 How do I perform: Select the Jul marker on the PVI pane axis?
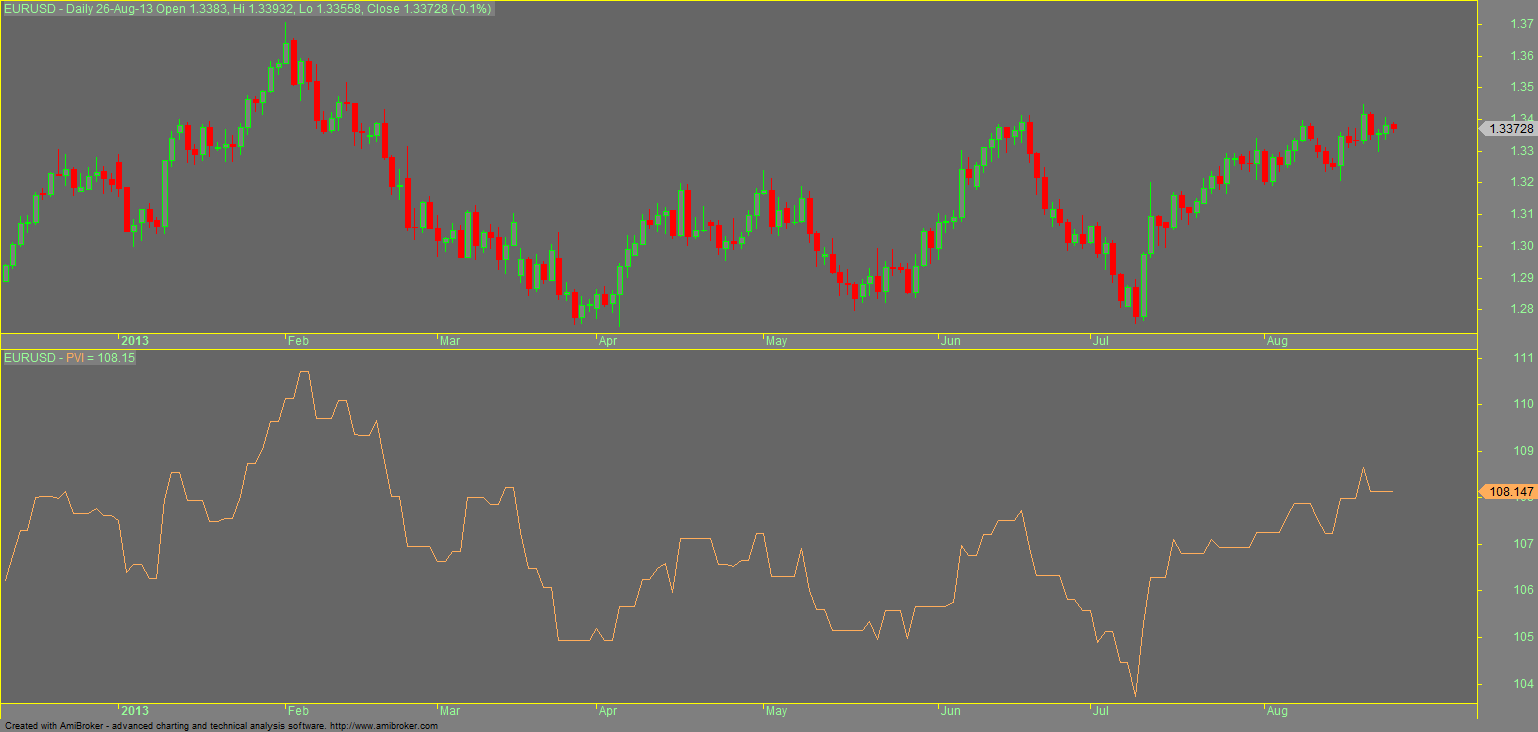click(x=1101, y=711)
